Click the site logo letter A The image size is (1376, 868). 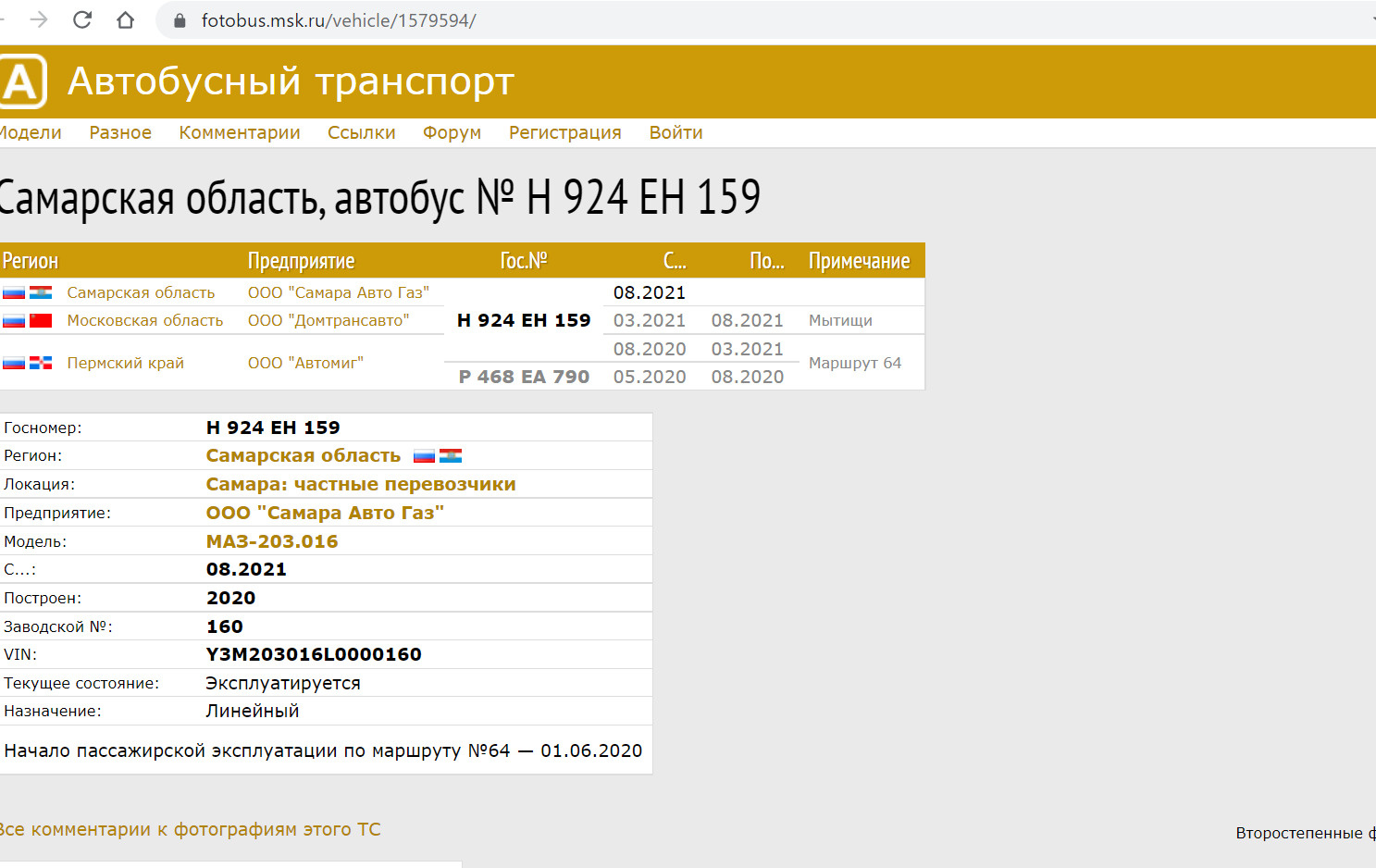click(21, 81)
